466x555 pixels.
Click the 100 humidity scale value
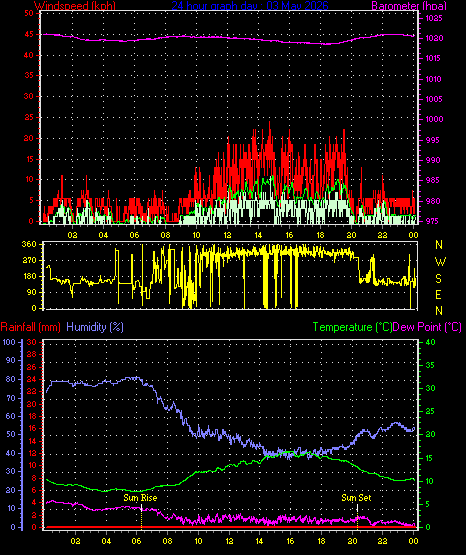point(9,342)
